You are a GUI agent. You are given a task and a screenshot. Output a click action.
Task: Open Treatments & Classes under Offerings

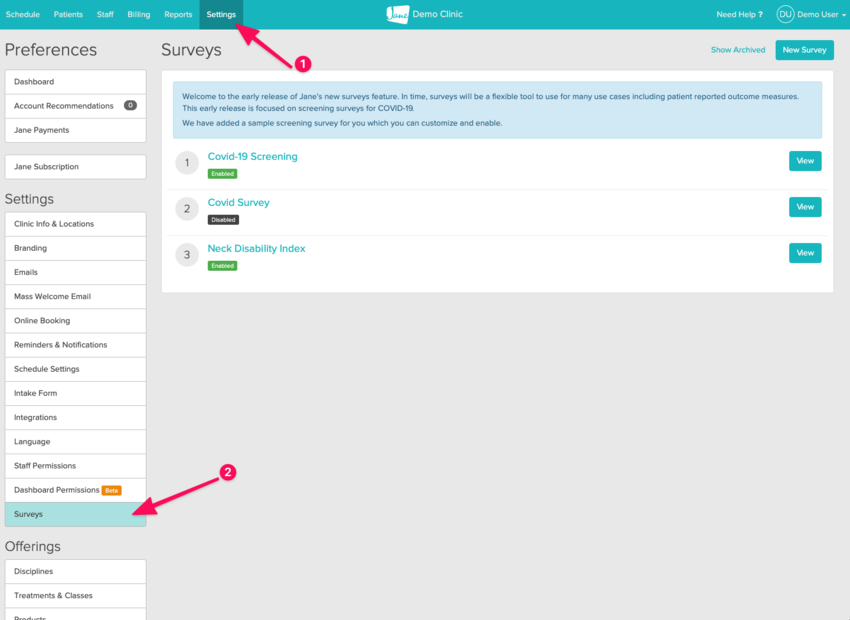point(53,596)
